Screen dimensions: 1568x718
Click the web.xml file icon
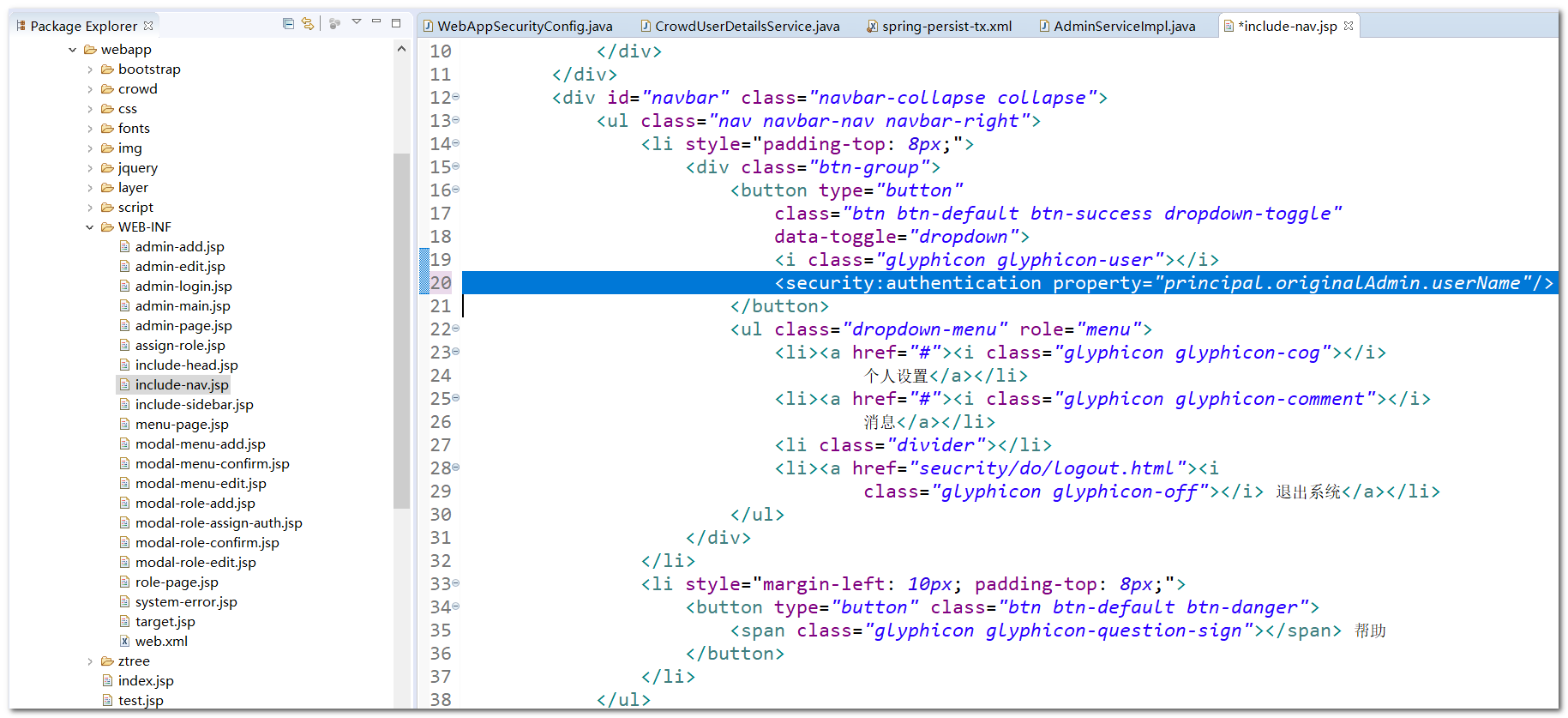coord(124,642)
